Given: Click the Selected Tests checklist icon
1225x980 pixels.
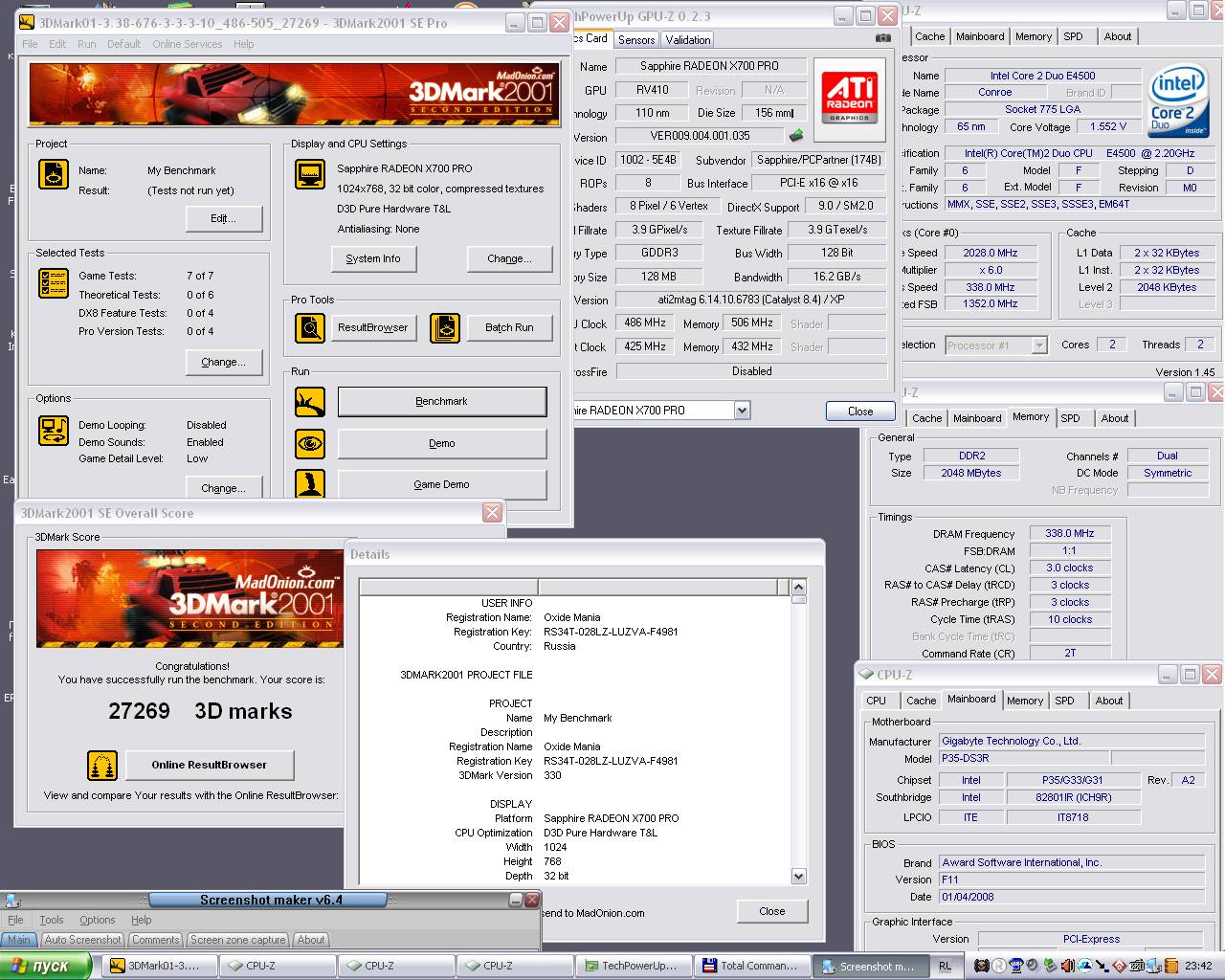Looking at the screenshot, I should [53, 283].
